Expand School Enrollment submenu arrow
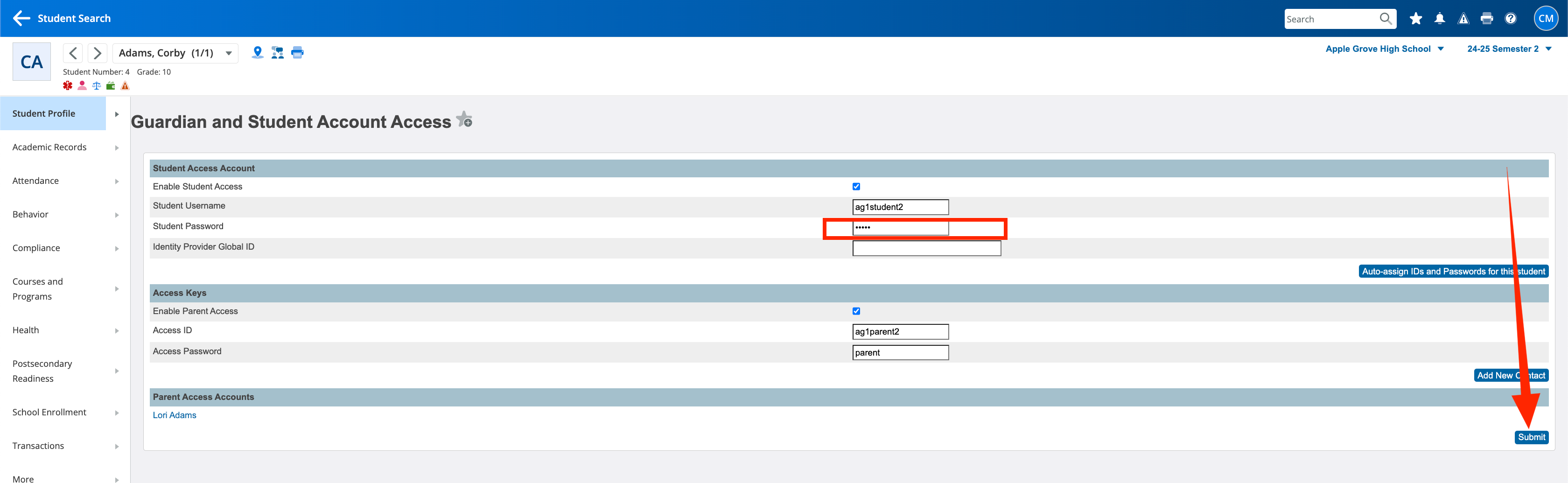 [x=117, y=413]
